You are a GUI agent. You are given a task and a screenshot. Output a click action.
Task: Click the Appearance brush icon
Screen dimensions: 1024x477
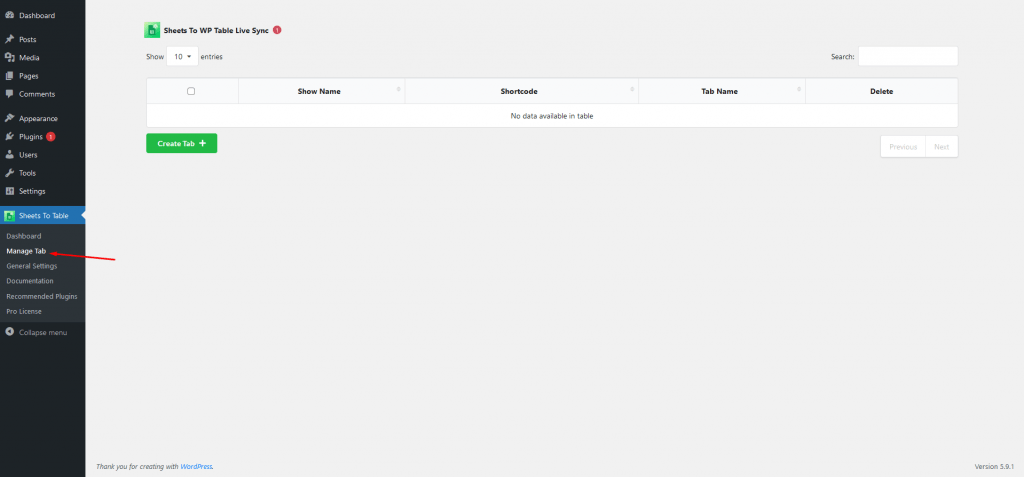(x=9, y=118)
